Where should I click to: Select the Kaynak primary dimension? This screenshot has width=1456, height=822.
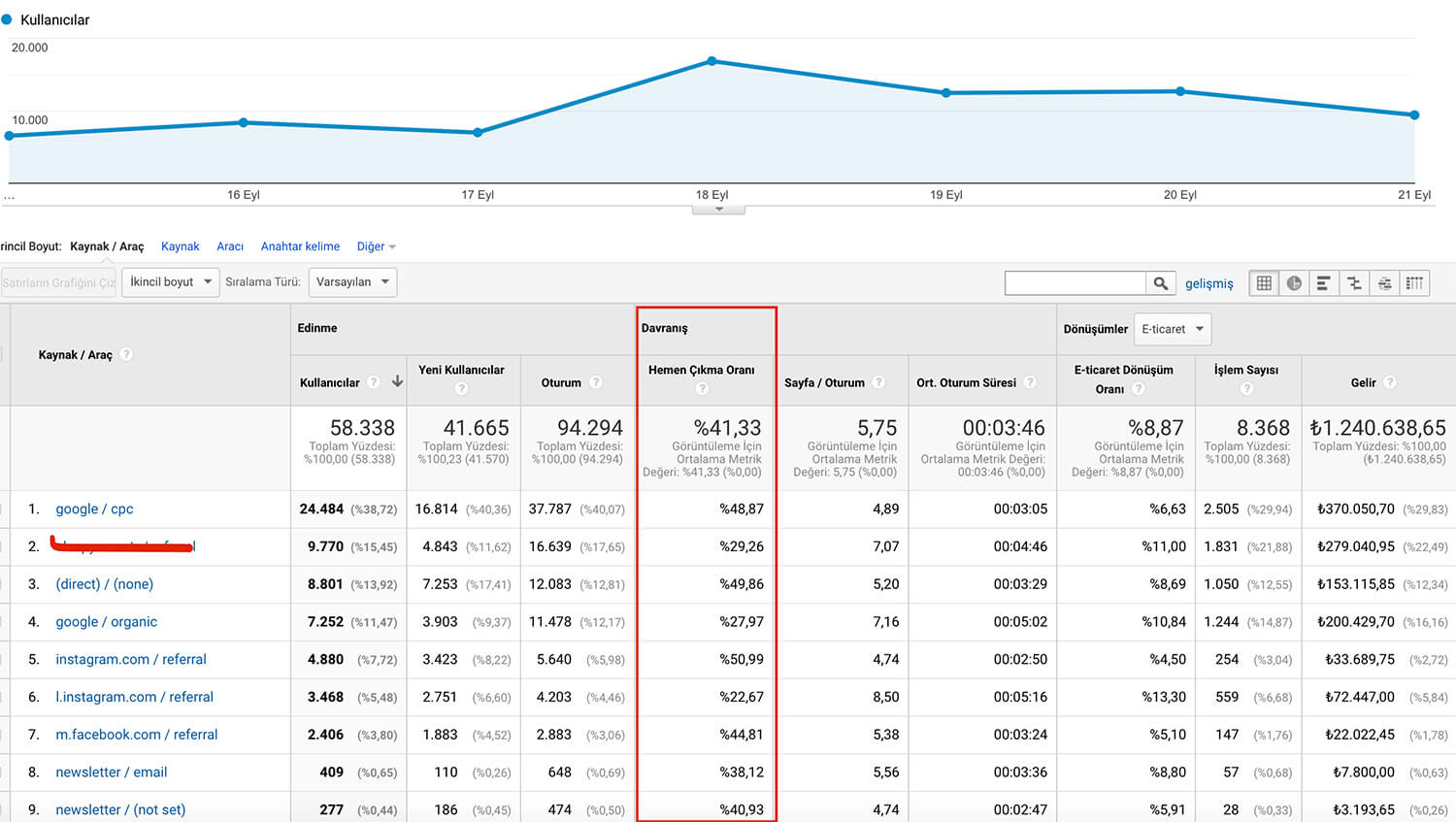(181, 247)
